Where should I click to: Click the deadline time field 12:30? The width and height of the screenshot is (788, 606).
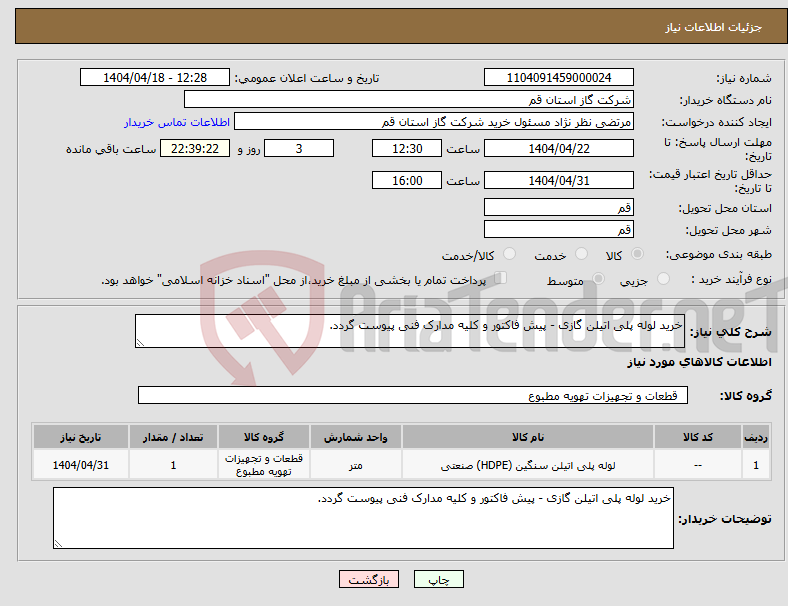click(407, 148)
